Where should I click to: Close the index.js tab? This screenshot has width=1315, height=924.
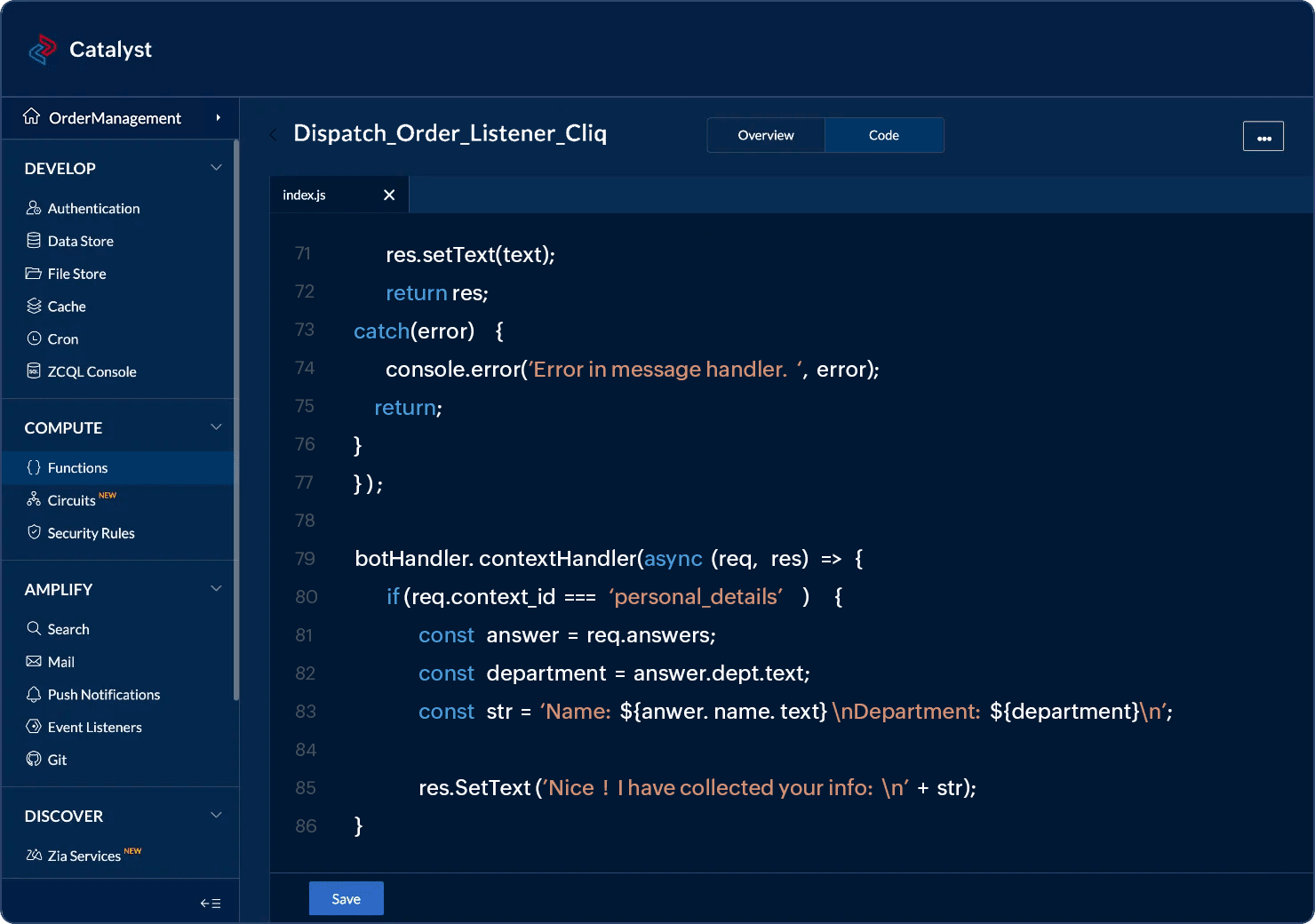coord(389,195)
